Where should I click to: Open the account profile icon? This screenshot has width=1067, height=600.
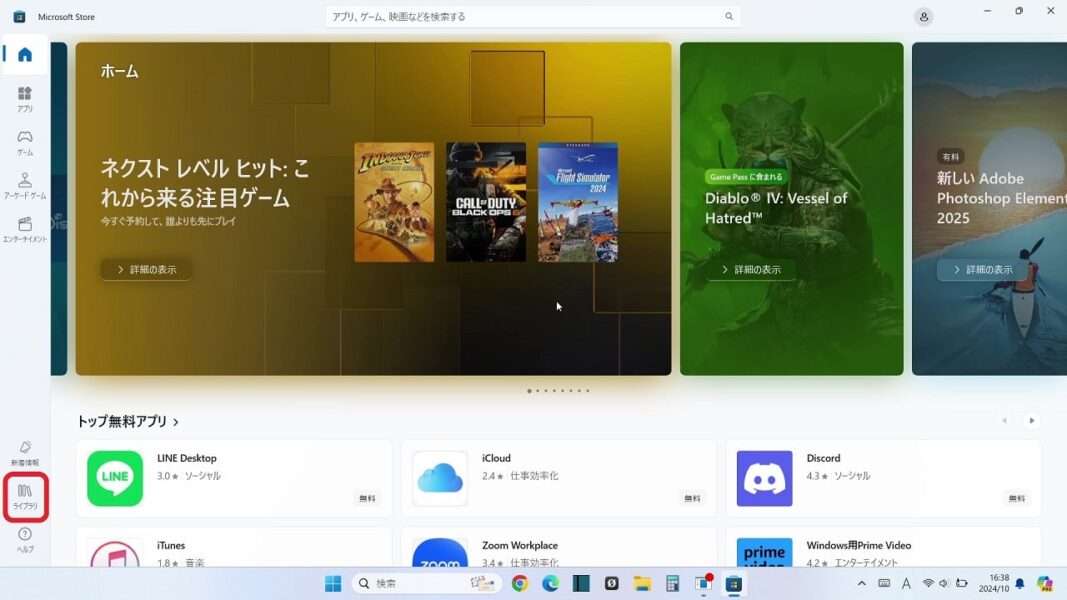(x=922, y=16)
